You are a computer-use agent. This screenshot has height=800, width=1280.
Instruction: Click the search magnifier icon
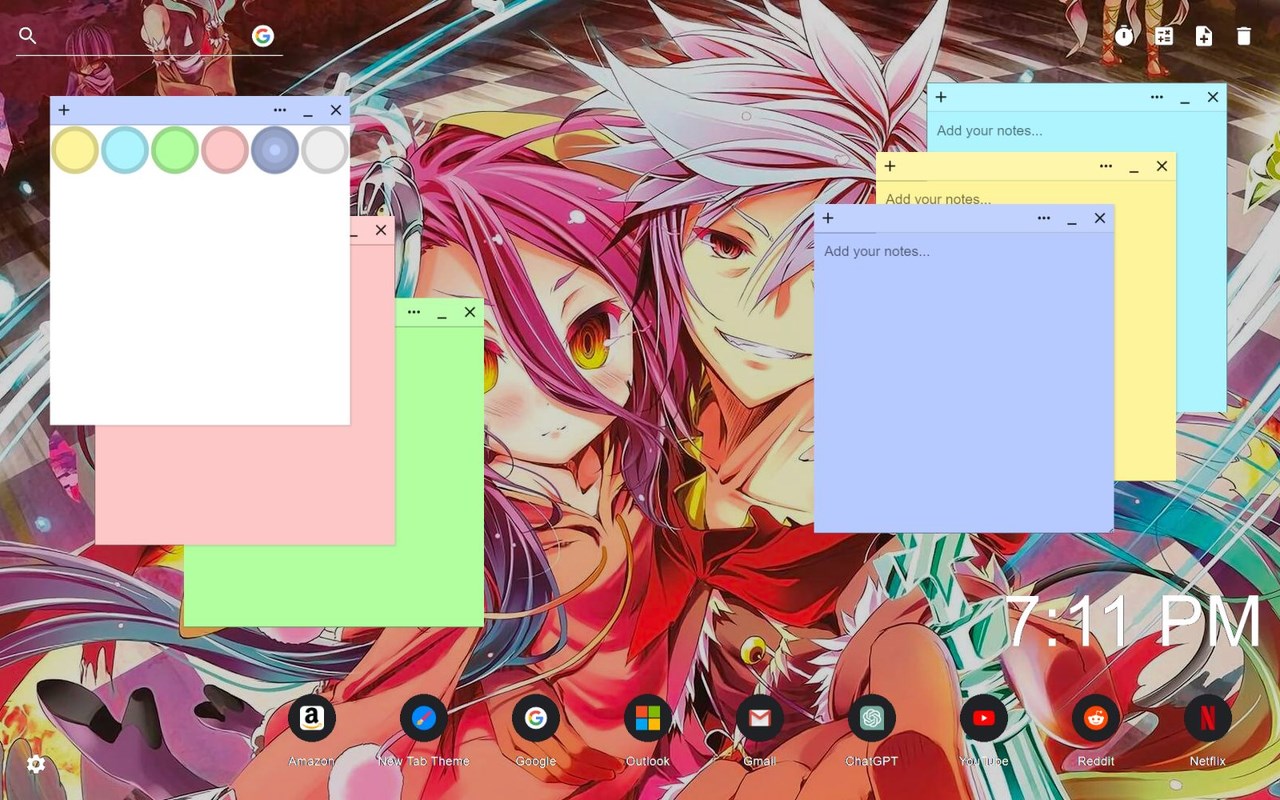[28, 36]
